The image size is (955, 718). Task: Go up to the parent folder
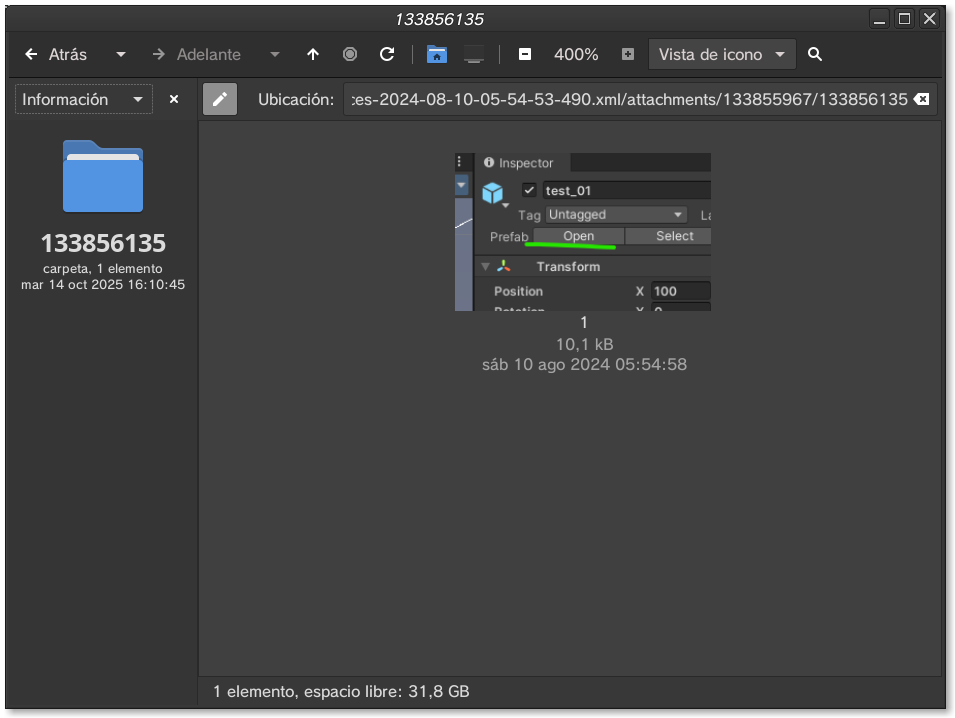(313, 55)
